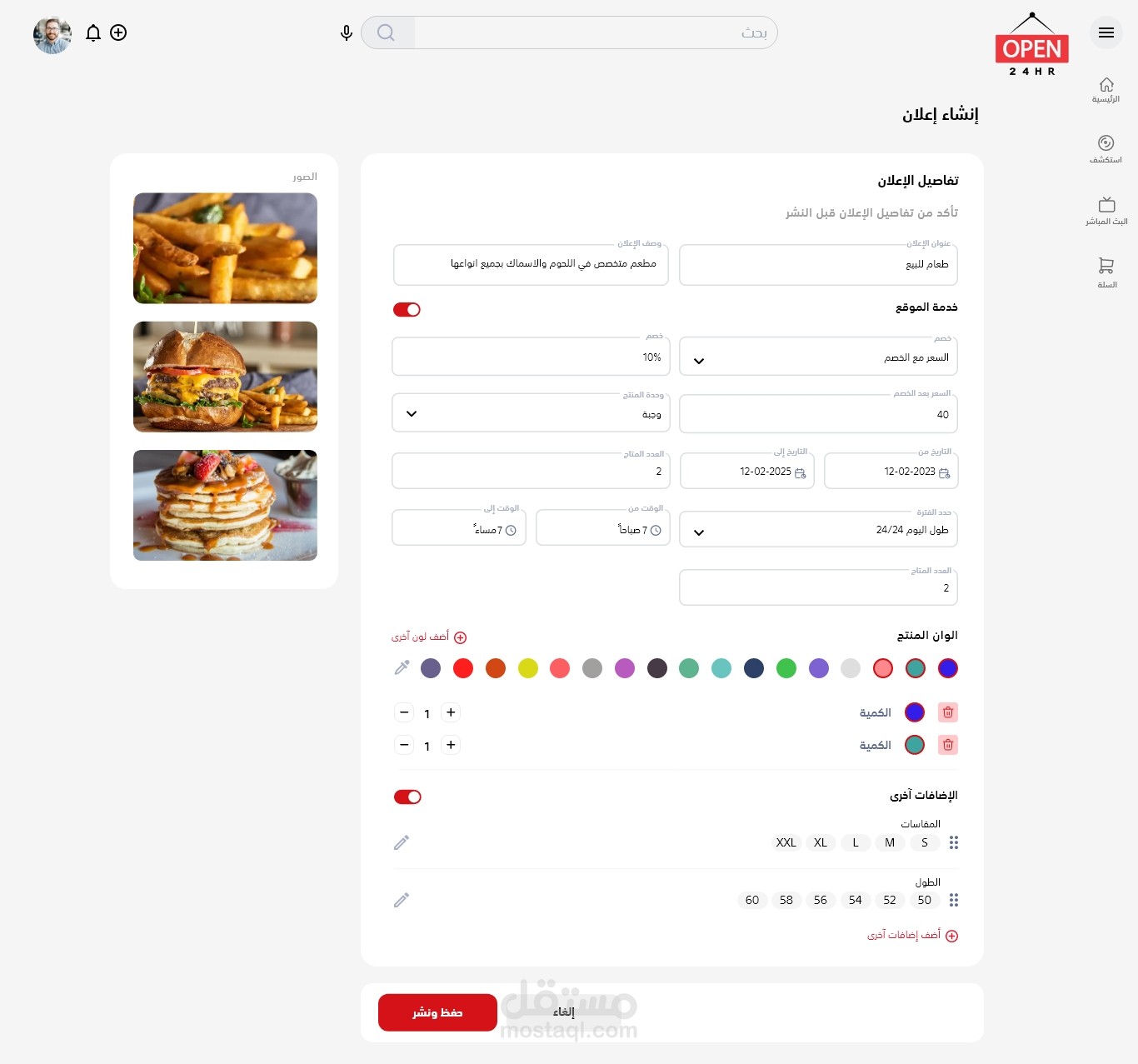
Task: Delete the blue color quantity row
Action: [x=948, y=712]
